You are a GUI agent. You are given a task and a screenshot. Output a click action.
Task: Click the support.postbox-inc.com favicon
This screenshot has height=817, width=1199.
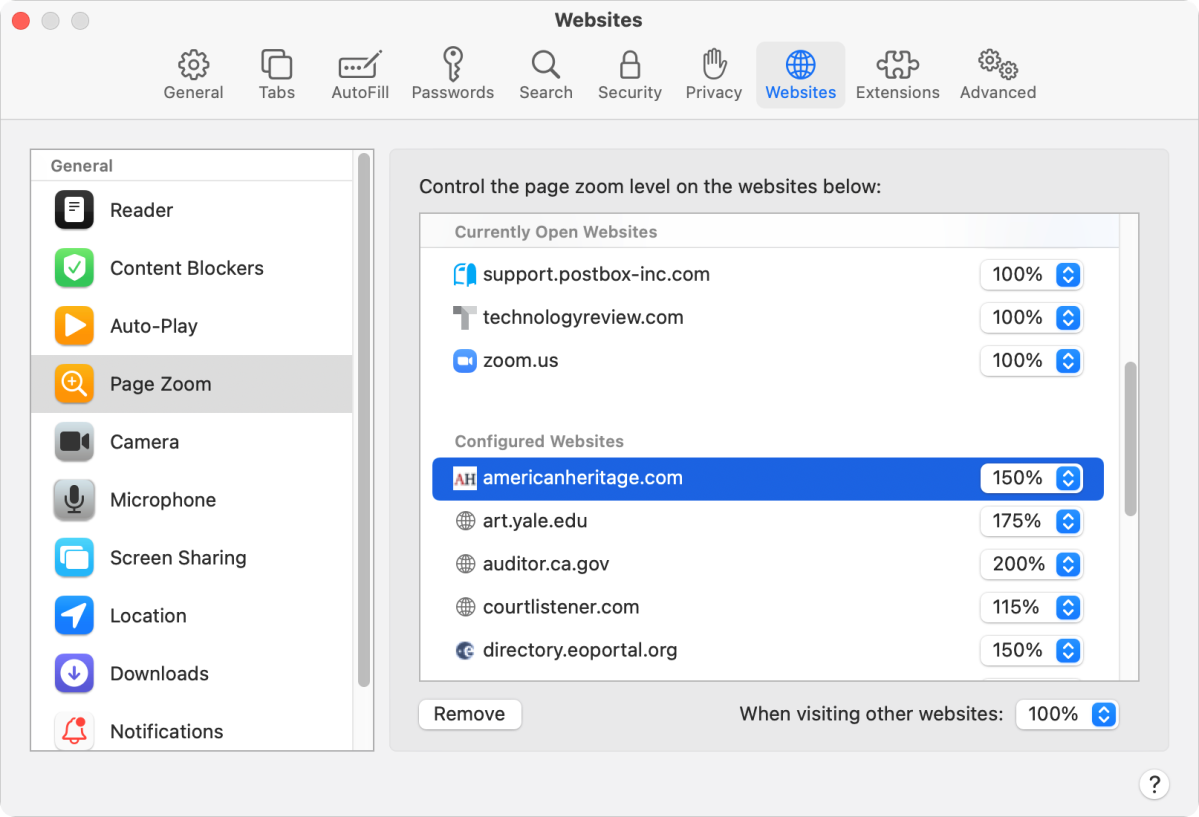point(465,275)
